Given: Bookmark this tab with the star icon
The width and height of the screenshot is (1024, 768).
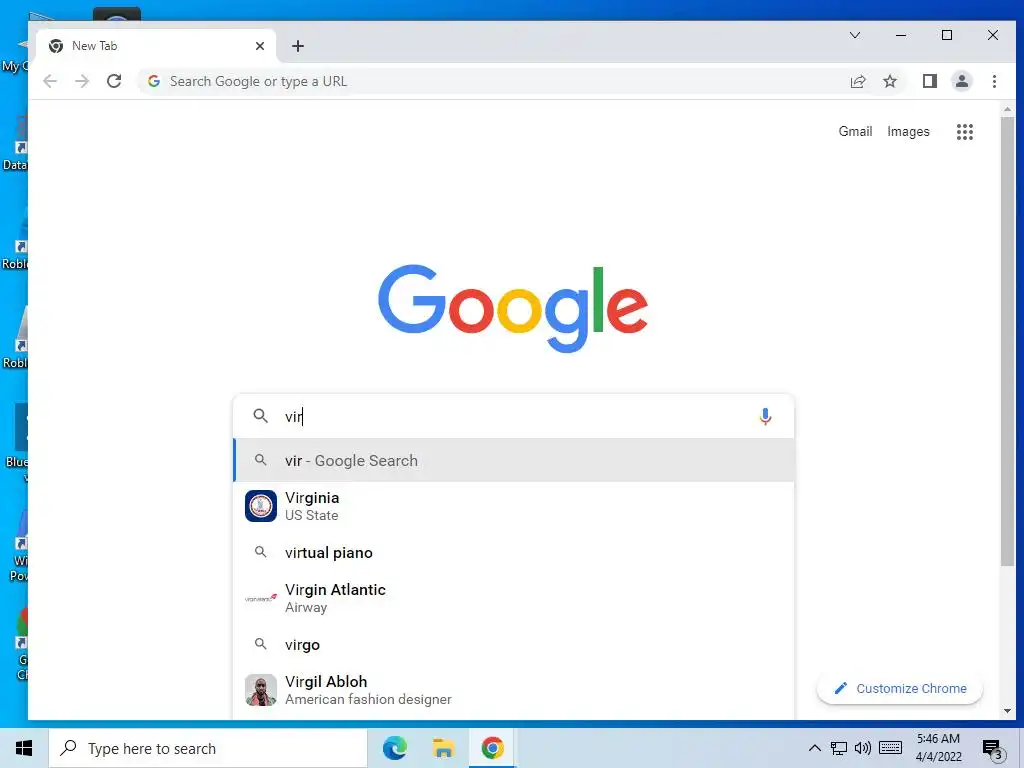Looking at the screenshot, I should pyautogui.click(x=889, y=82).
